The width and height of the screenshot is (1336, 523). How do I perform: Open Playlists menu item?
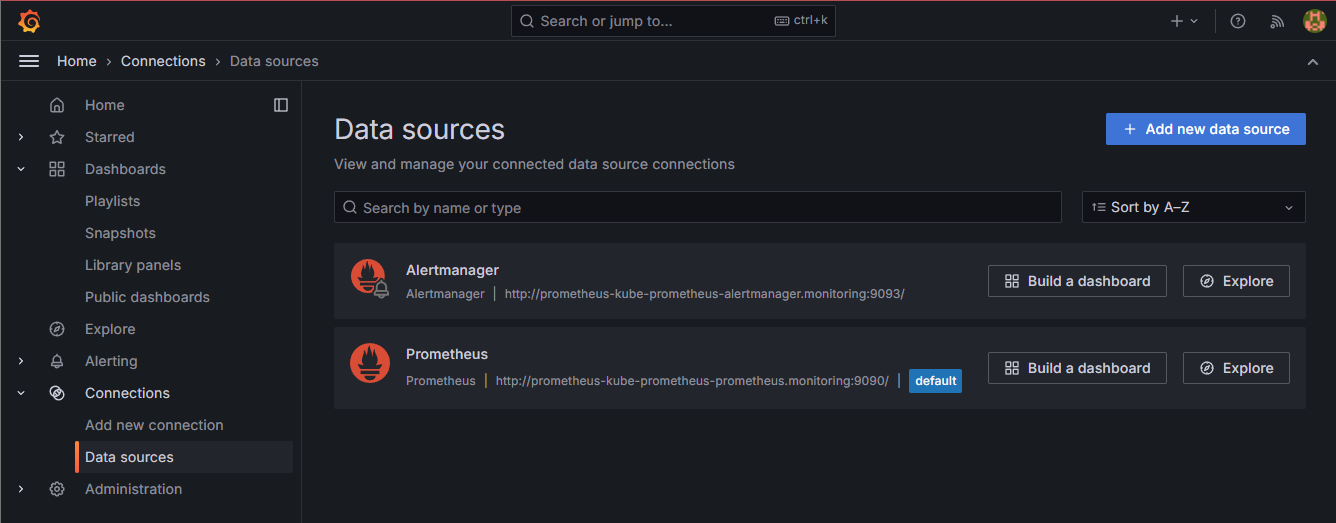[112, 201]
